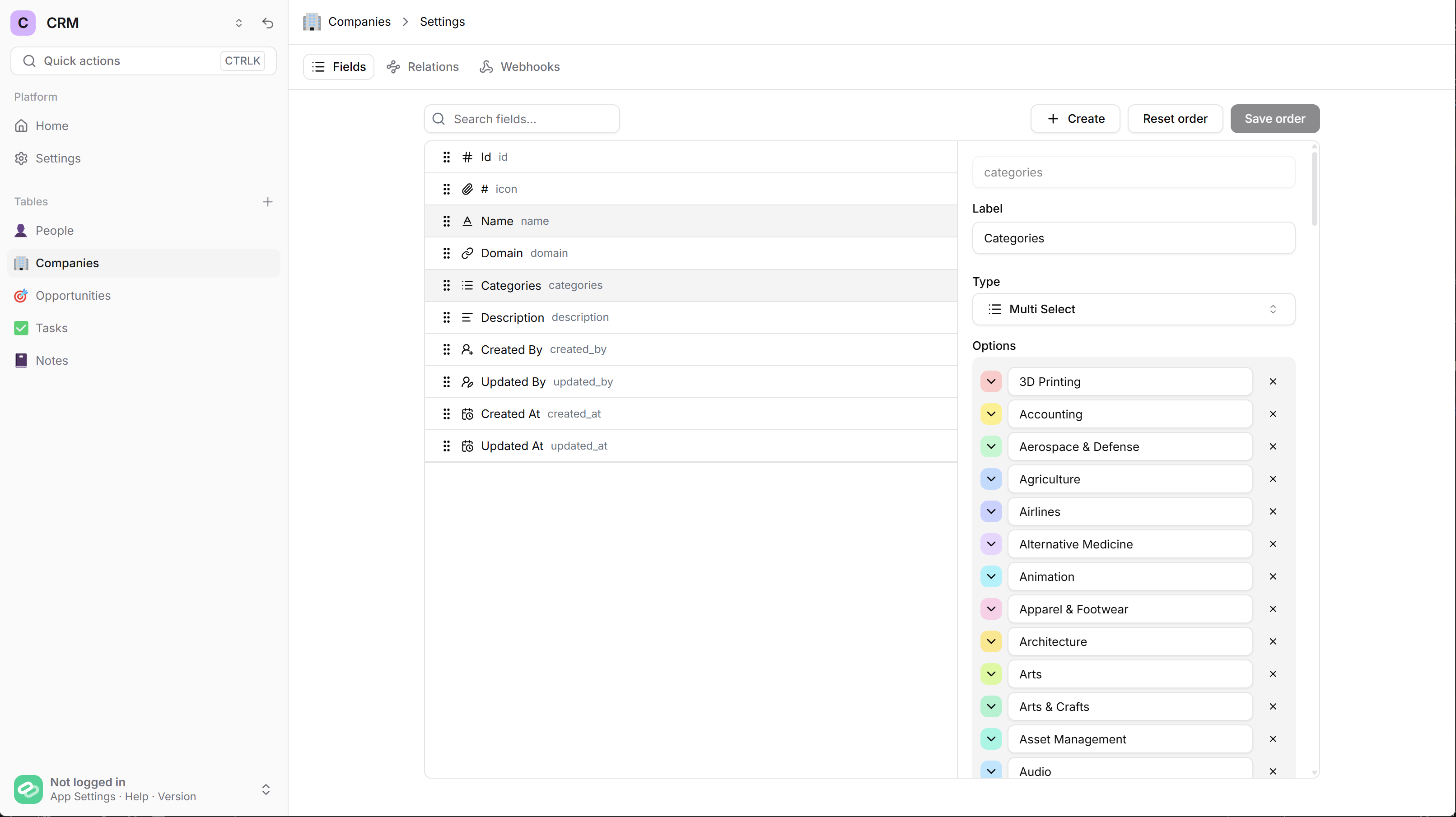
Task: Click the Companies building icon in breadcrumb
Action: tap(312, 22)
